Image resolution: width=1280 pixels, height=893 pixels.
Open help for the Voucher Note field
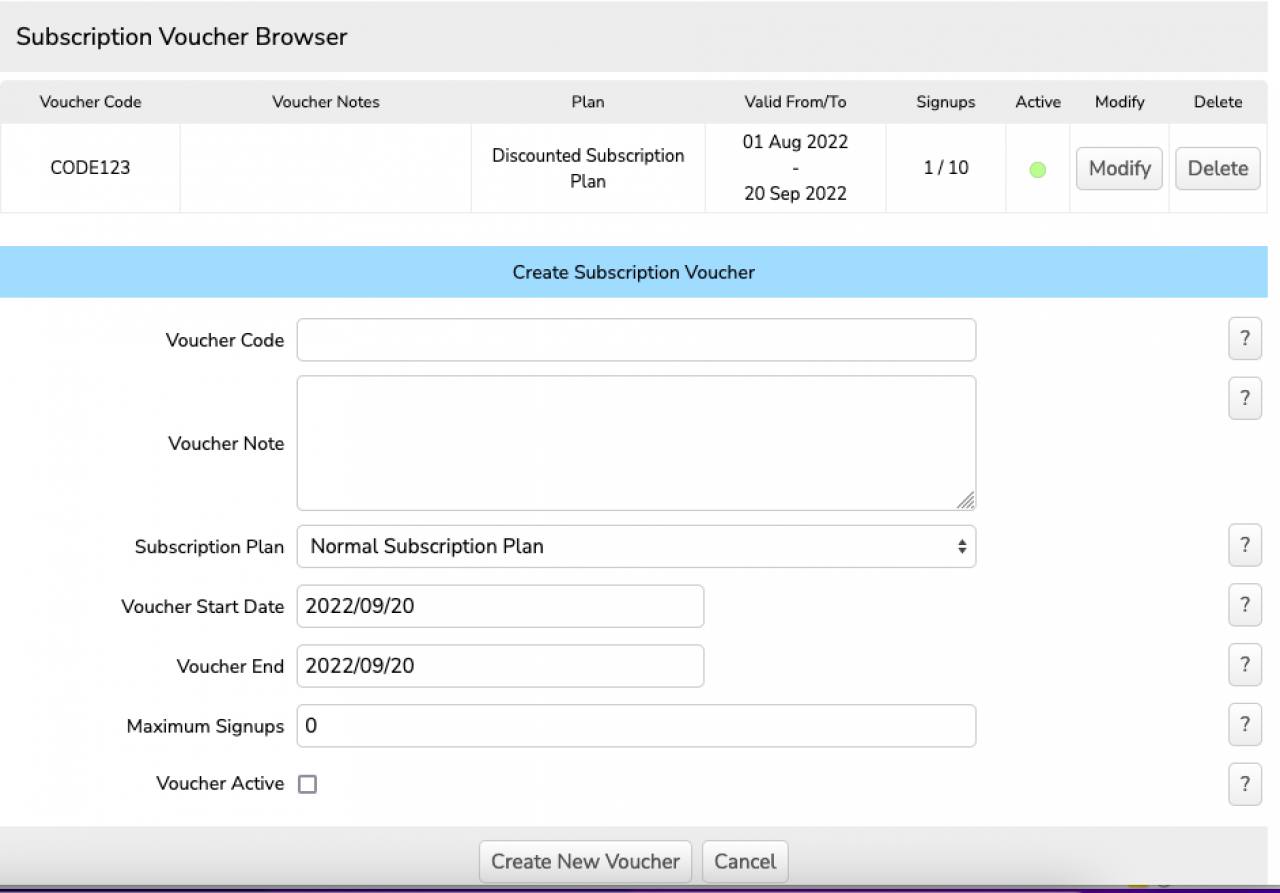[1244, 399]
